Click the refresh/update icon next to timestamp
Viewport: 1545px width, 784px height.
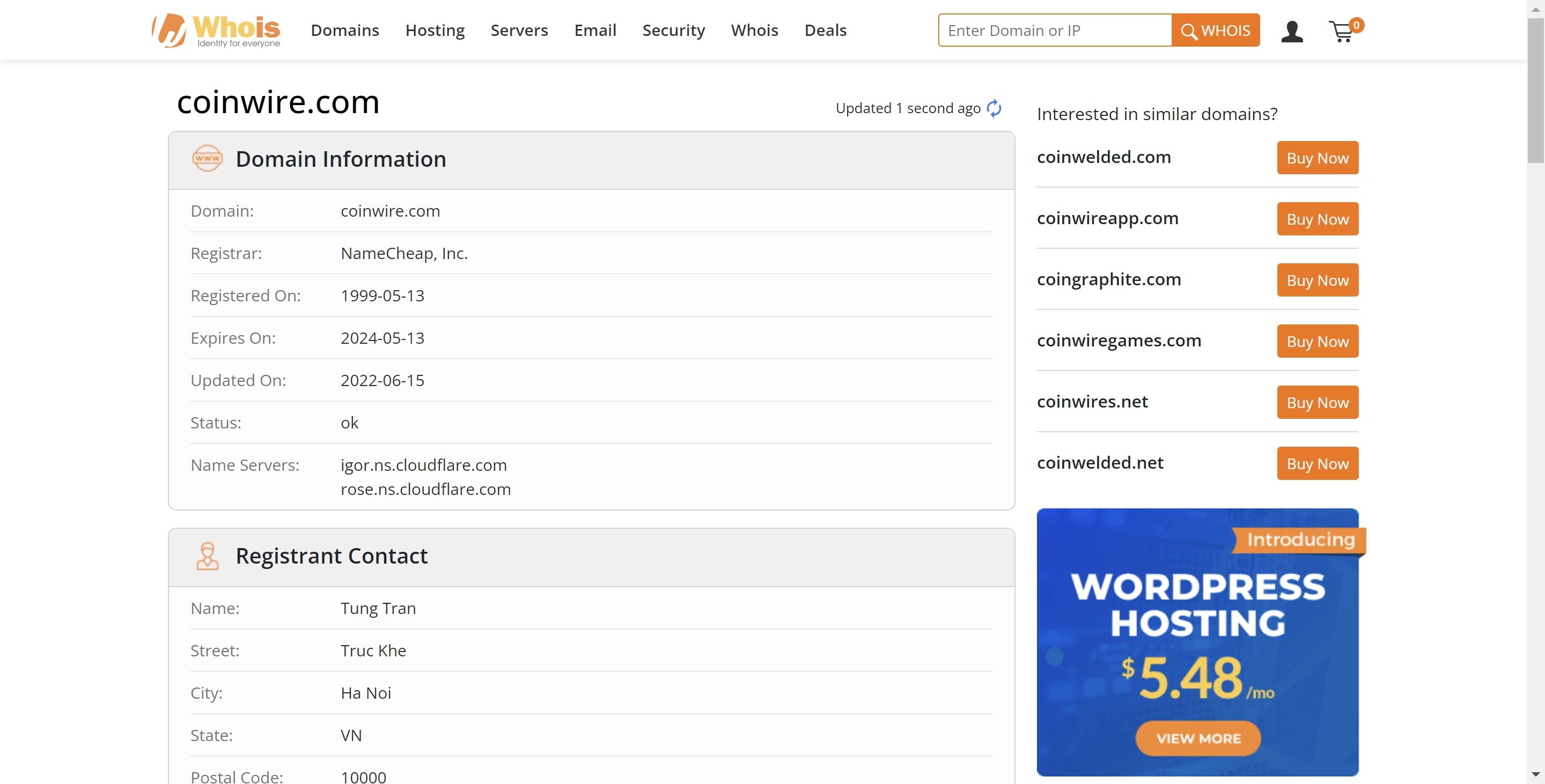pyautogui.click(x=995, y=107)
